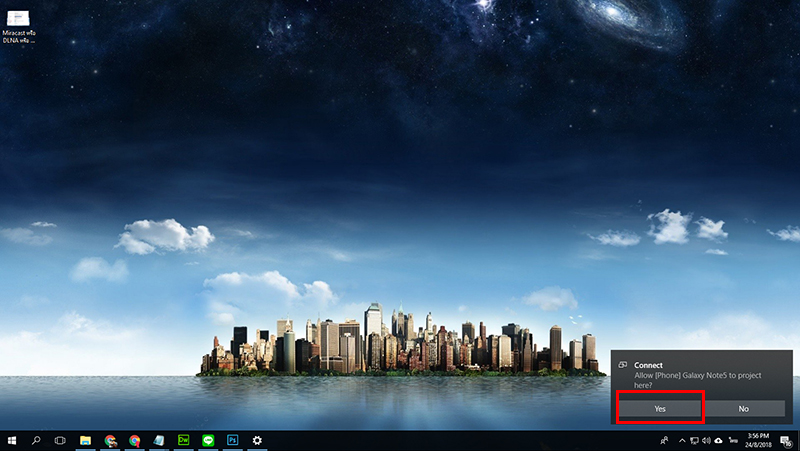Decline projection by clicking No

point(744,408)
